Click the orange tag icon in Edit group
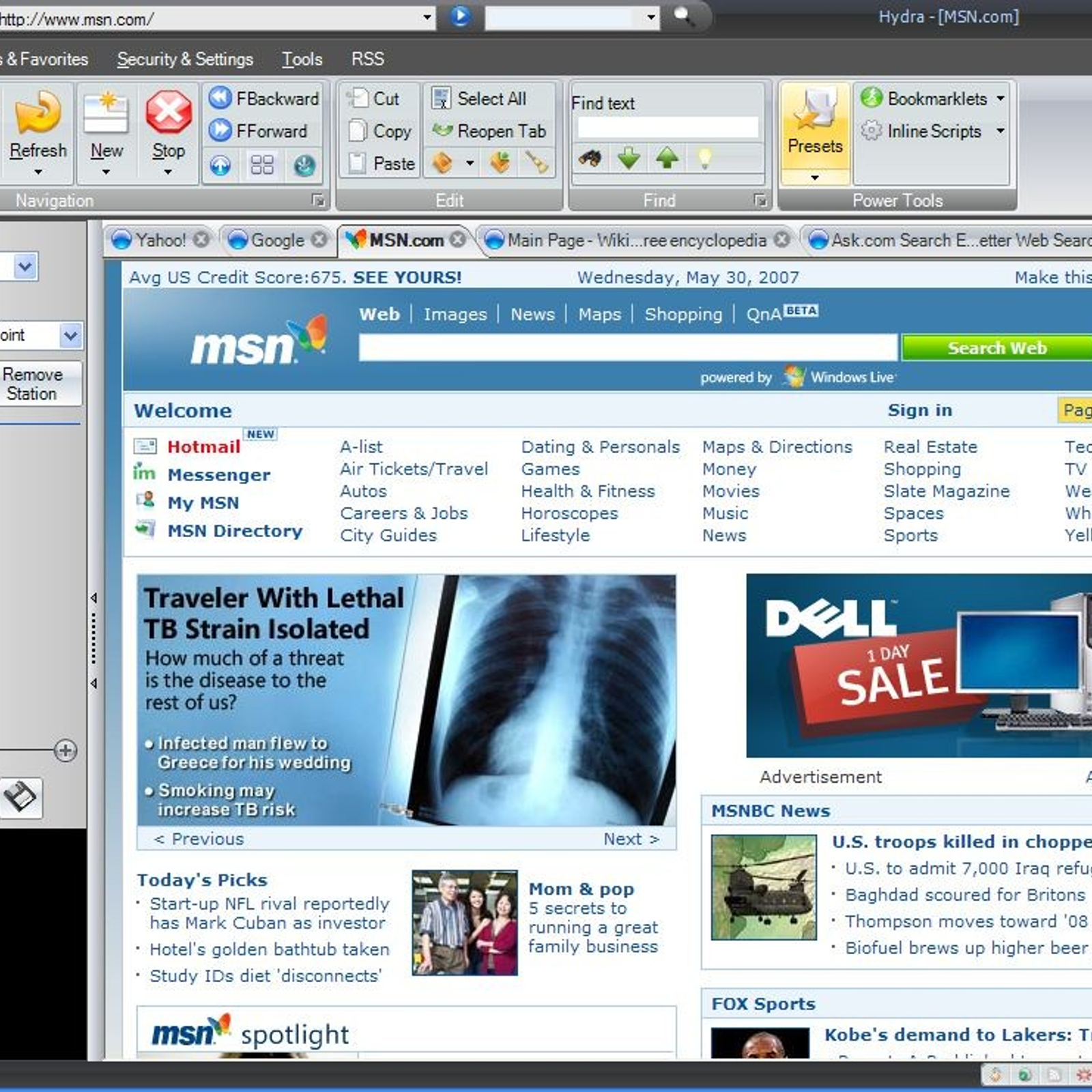Image resolution: width=1092 pixels, height=1092 pixels. click(x=442, y=162)
